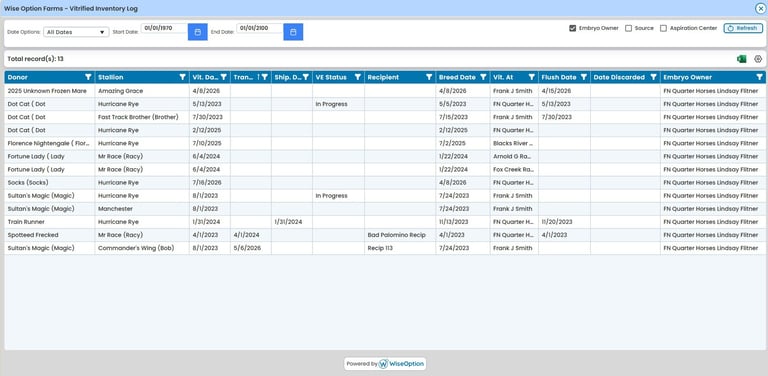The image size is (768, 376).
Task: Enable the Aspiration Center checkbox
Action: [x=663, y=28]
